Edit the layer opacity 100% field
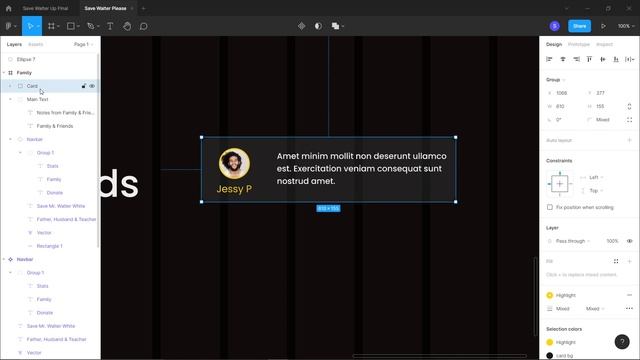The height and width of the screenshot is (360, 640). pyautogui.click(x=612, y=241)
